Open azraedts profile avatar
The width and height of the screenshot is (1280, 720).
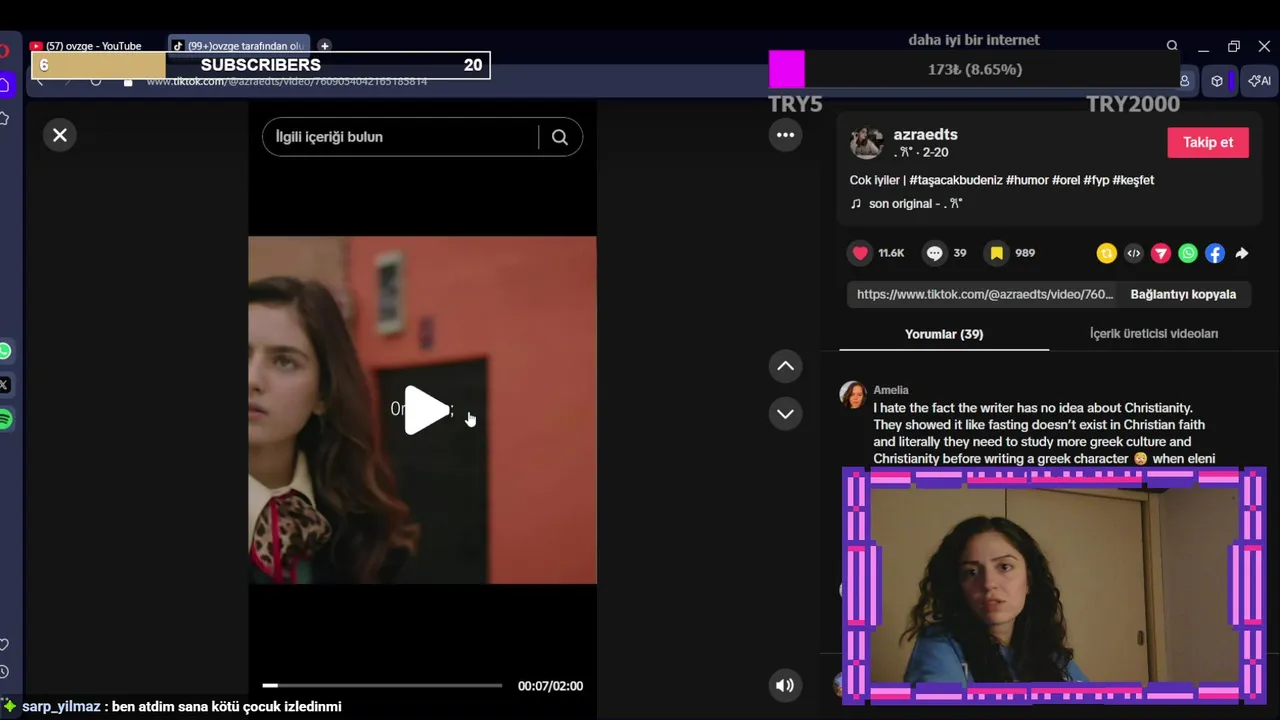coord(867,143)
